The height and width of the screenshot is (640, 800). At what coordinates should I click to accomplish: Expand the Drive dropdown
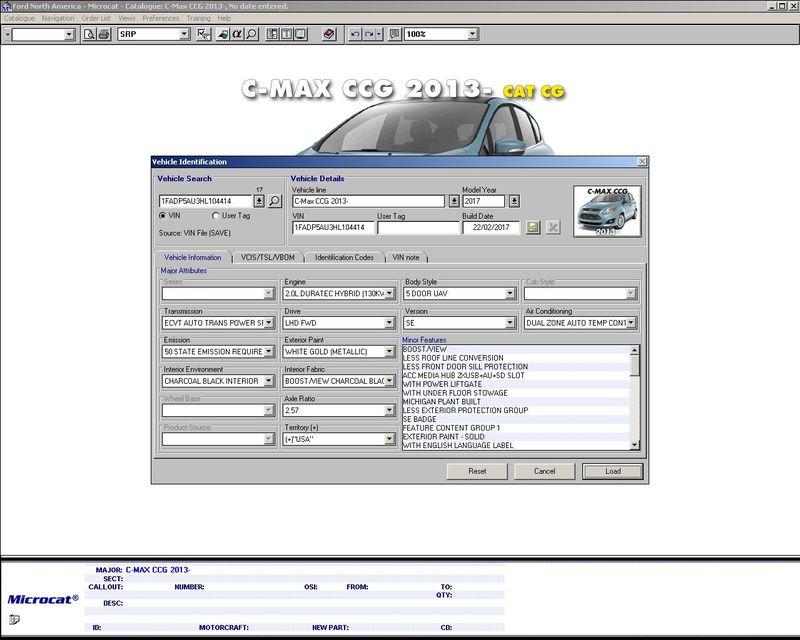pyautogui.click(x=389, y=323)
